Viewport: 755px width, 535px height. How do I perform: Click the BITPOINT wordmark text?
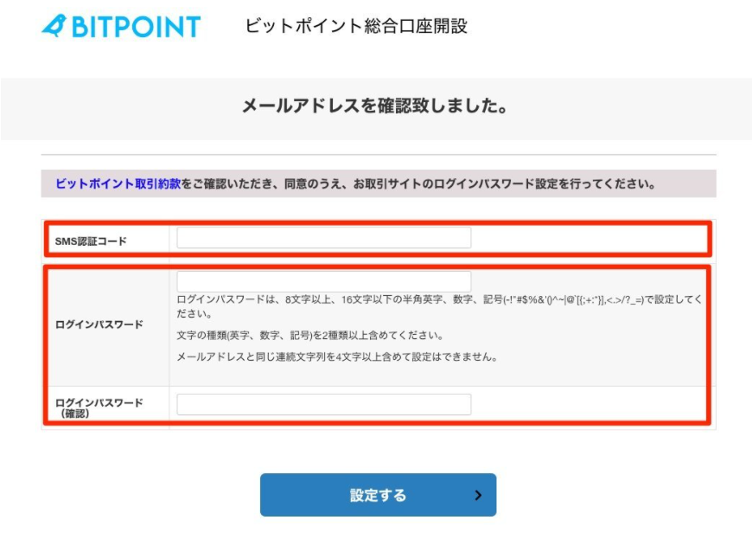click(x=135, y=27)
